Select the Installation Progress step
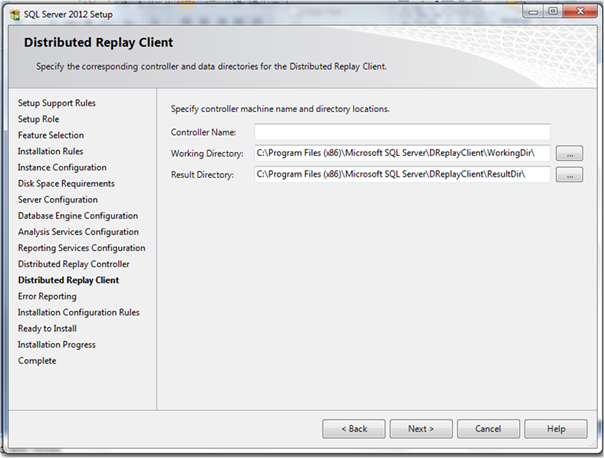604x458 pixels. [57, 345]
